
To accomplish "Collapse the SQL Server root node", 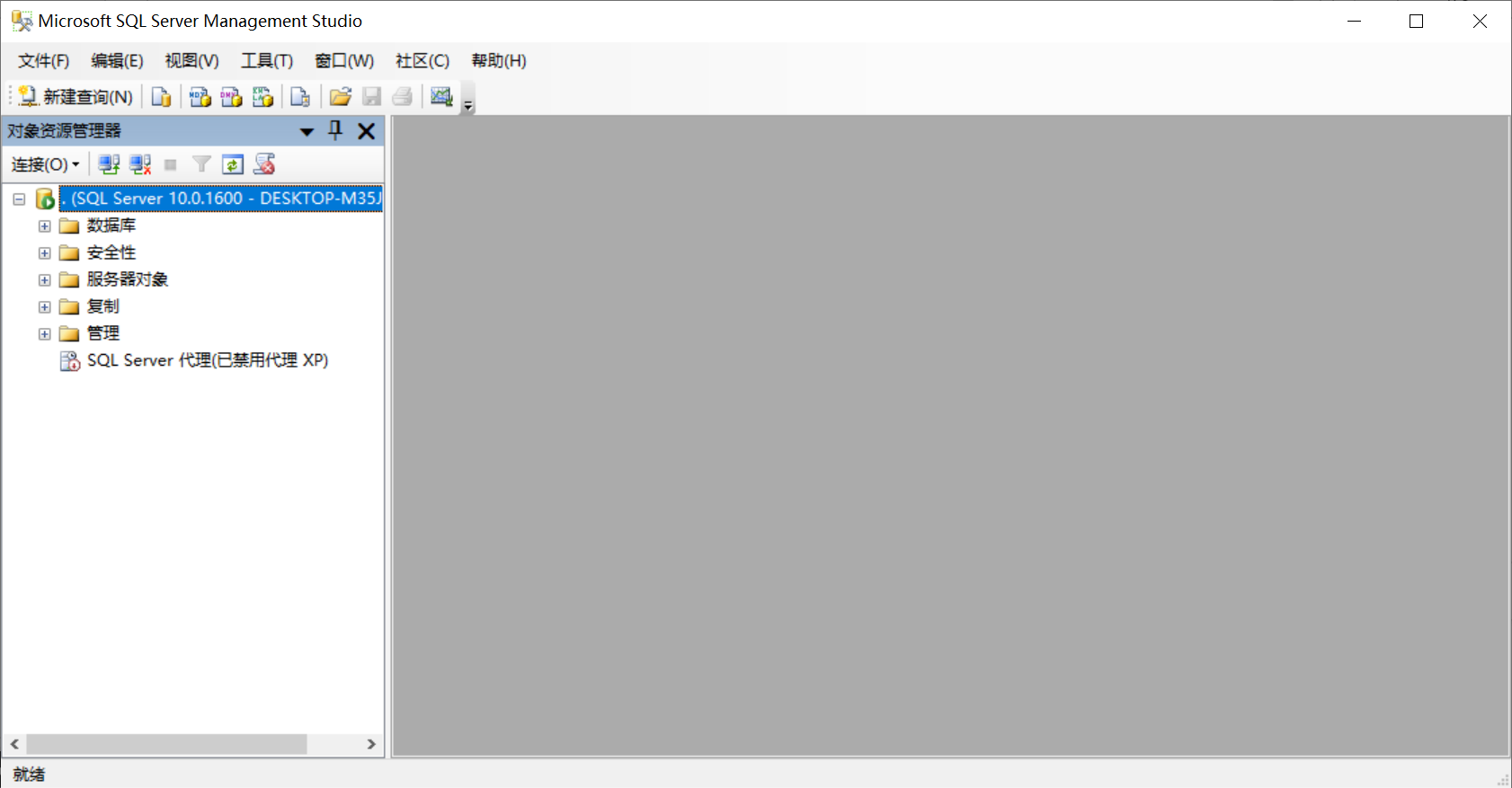I will pyautogui.click(x=19, y=199).
